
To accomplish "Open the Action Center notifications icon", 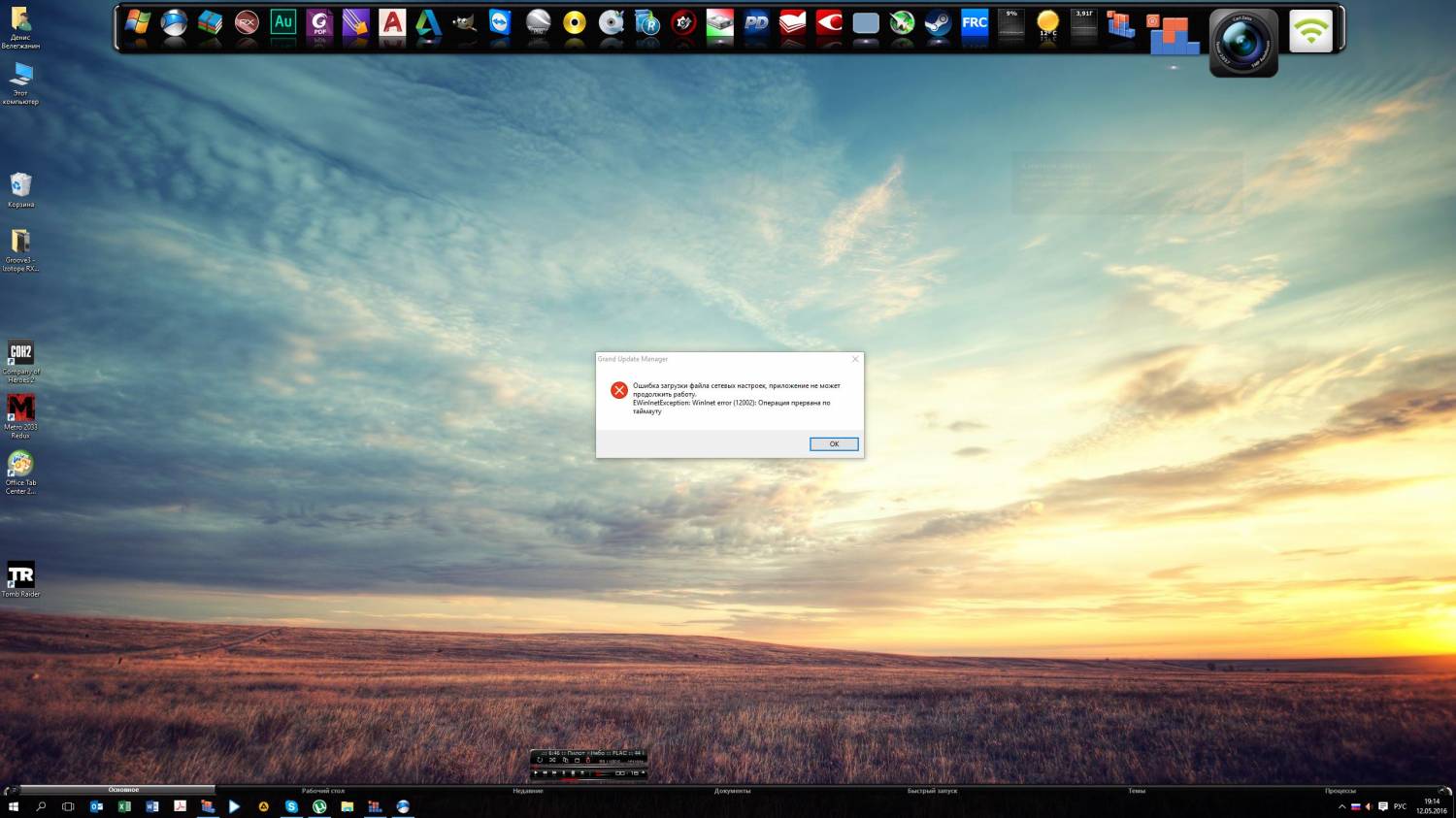I will click(x=1383, y=806).
